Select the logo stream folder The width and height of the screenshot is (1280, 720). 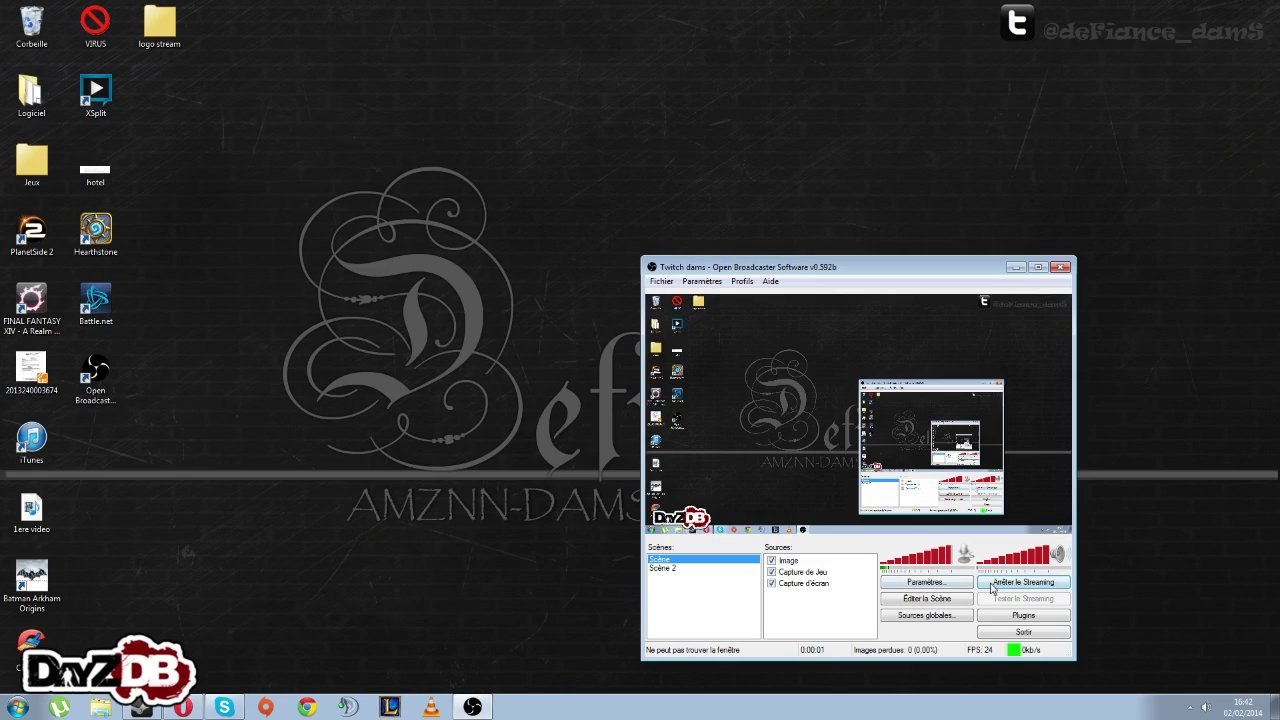click(x=159, y=27)
